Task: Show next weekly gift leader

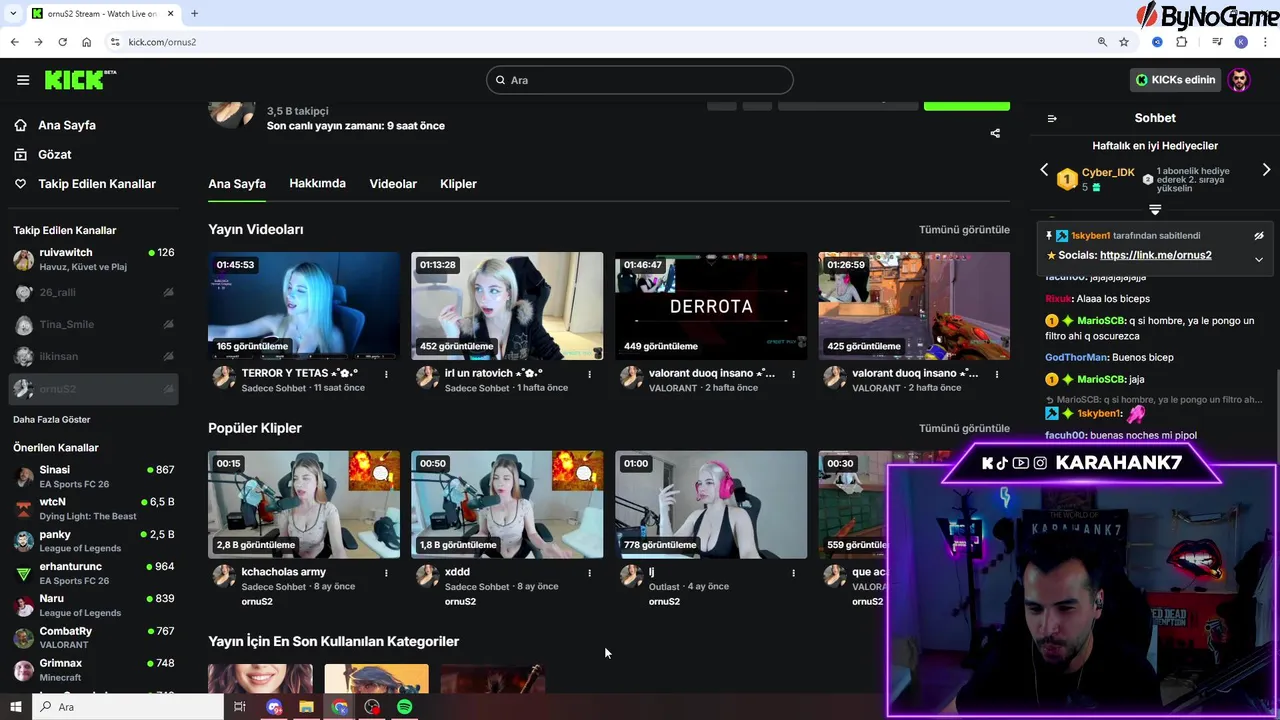Action: (1266, 170)
